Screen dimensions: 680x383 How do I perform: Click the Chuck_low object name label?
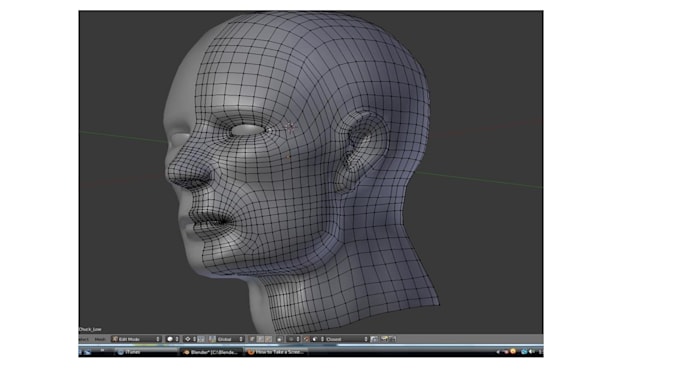coord(90,329)
